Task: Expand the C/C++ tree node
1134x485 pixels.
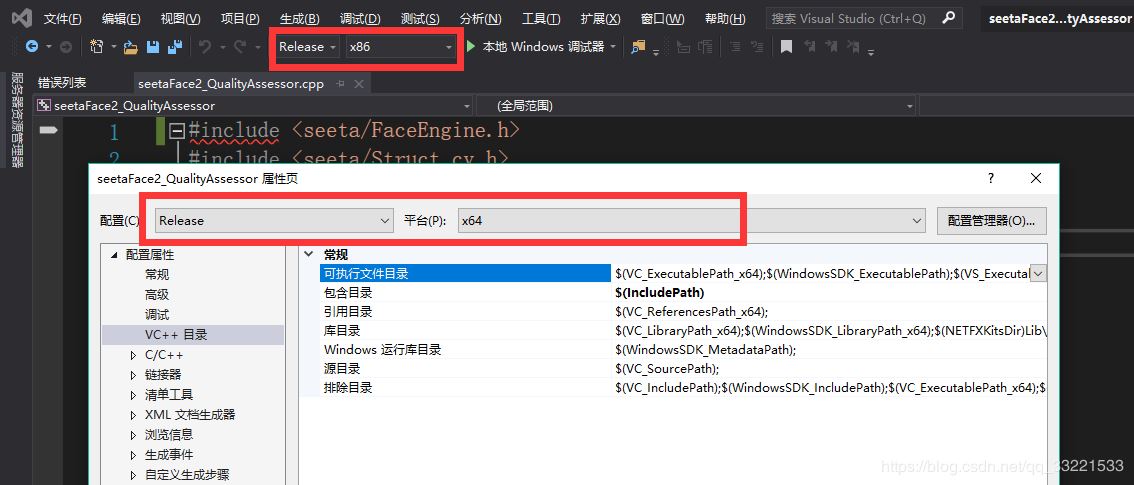Action: (x=133, y=355)
